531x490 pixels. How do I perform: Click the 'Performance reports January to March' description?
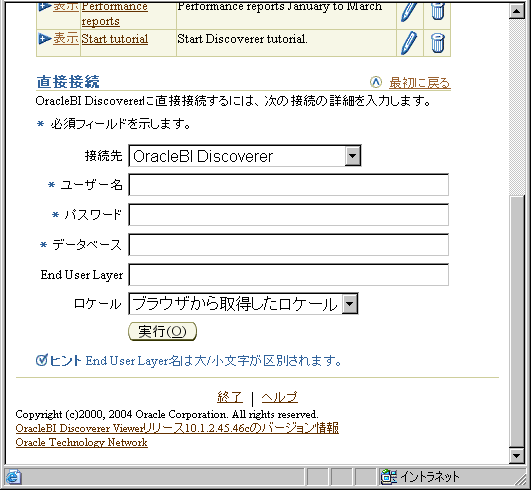[280, 7]
